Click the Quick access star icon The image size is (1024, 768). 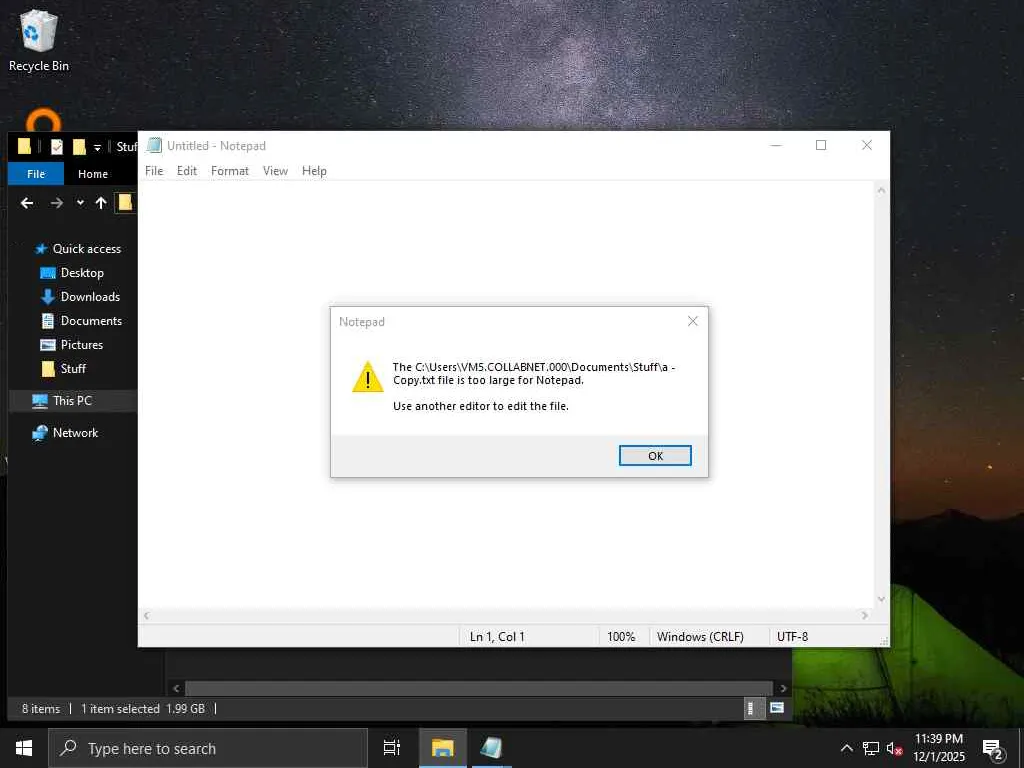(41, 249)
